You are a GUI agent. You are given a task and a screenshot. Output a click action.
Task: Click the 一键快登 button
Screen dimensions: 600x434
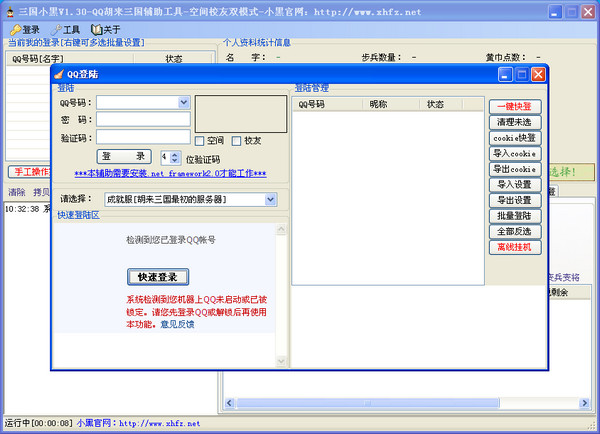(515, 106)
